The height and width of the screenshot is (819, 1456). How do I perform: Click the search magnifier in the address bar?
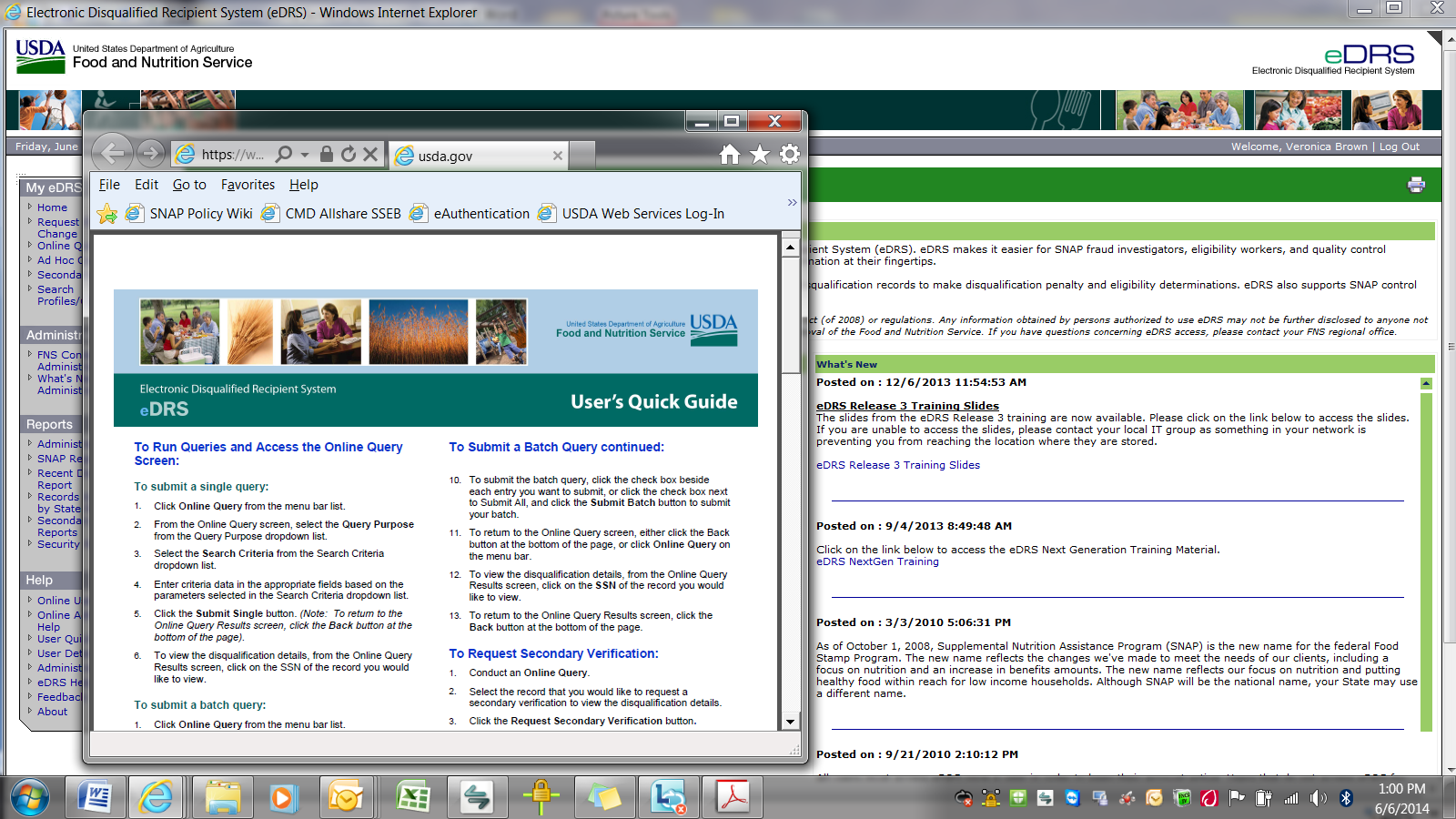284,155
